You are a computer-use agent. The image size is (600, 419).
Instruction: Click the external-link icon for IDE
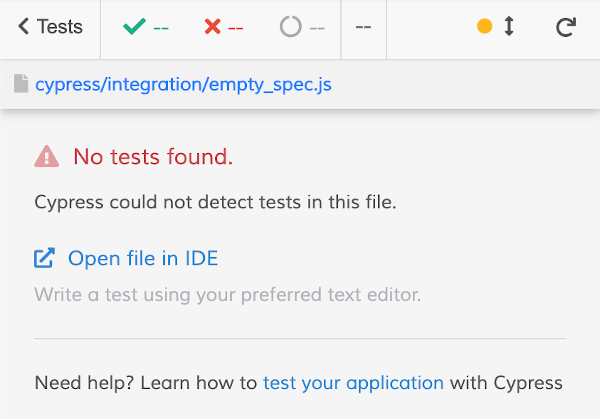tap(45, 259)
